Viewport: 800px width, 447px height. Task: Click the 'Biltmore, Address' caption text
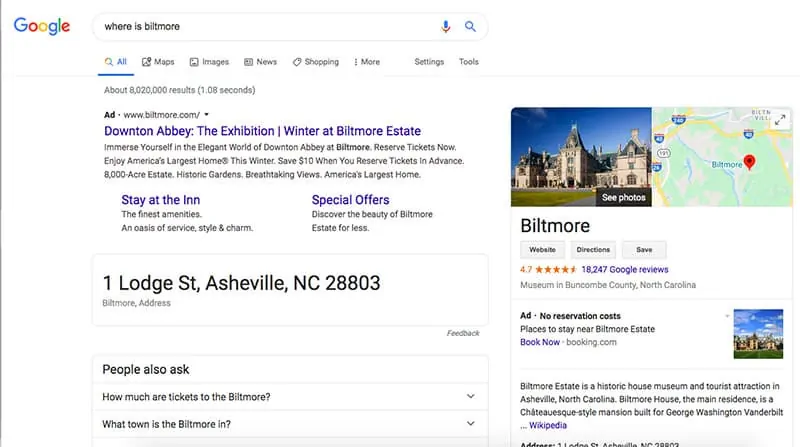click(x=136, y=303)
